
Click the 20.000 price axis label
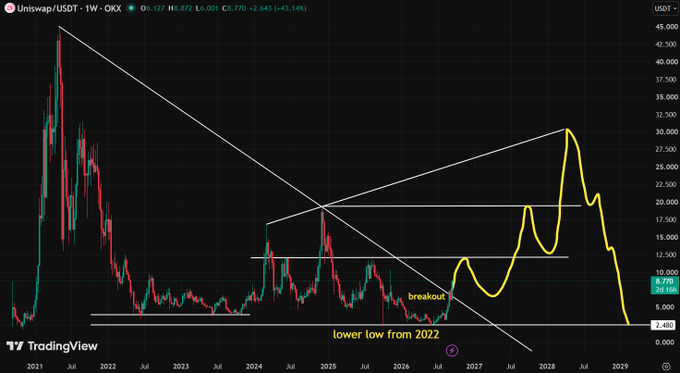pyautogui.click(x=666, y=202)
